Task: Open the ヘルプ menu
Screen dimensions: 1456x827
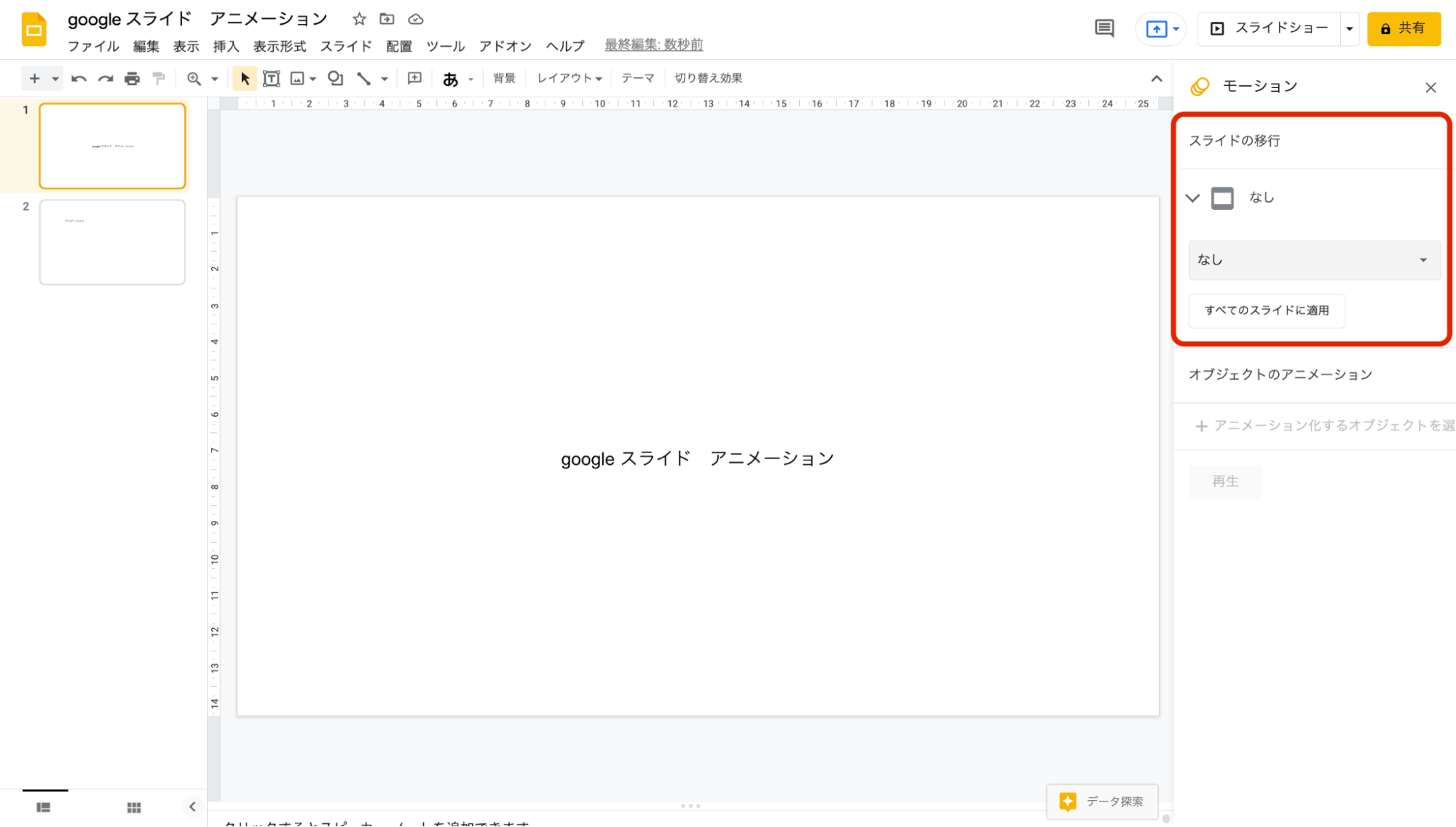Action: [565, 46]
